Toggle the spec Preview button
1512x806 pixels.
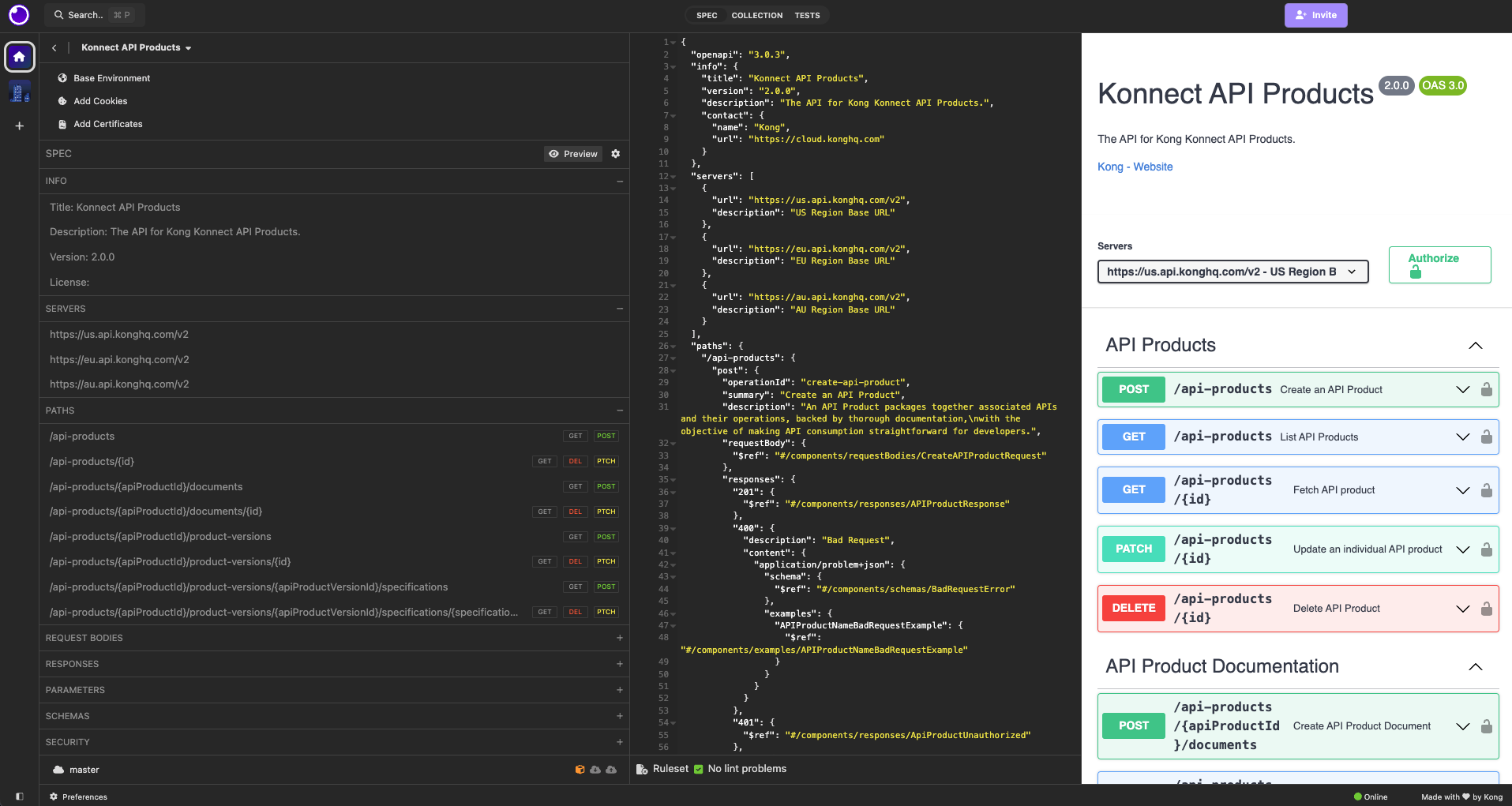[573, 154]
